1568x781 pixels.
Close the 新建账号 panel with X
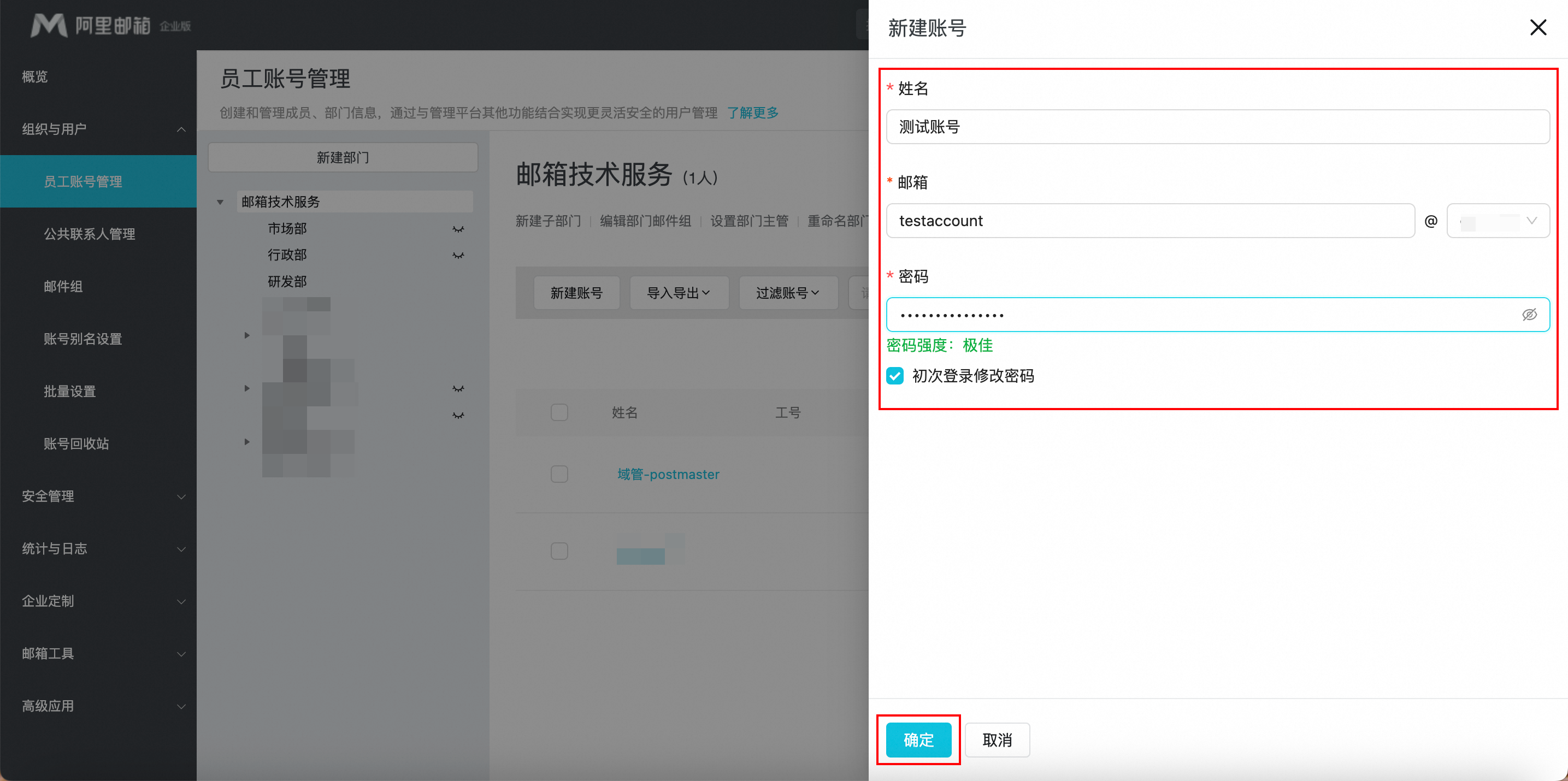click(x=1537, y=27)
